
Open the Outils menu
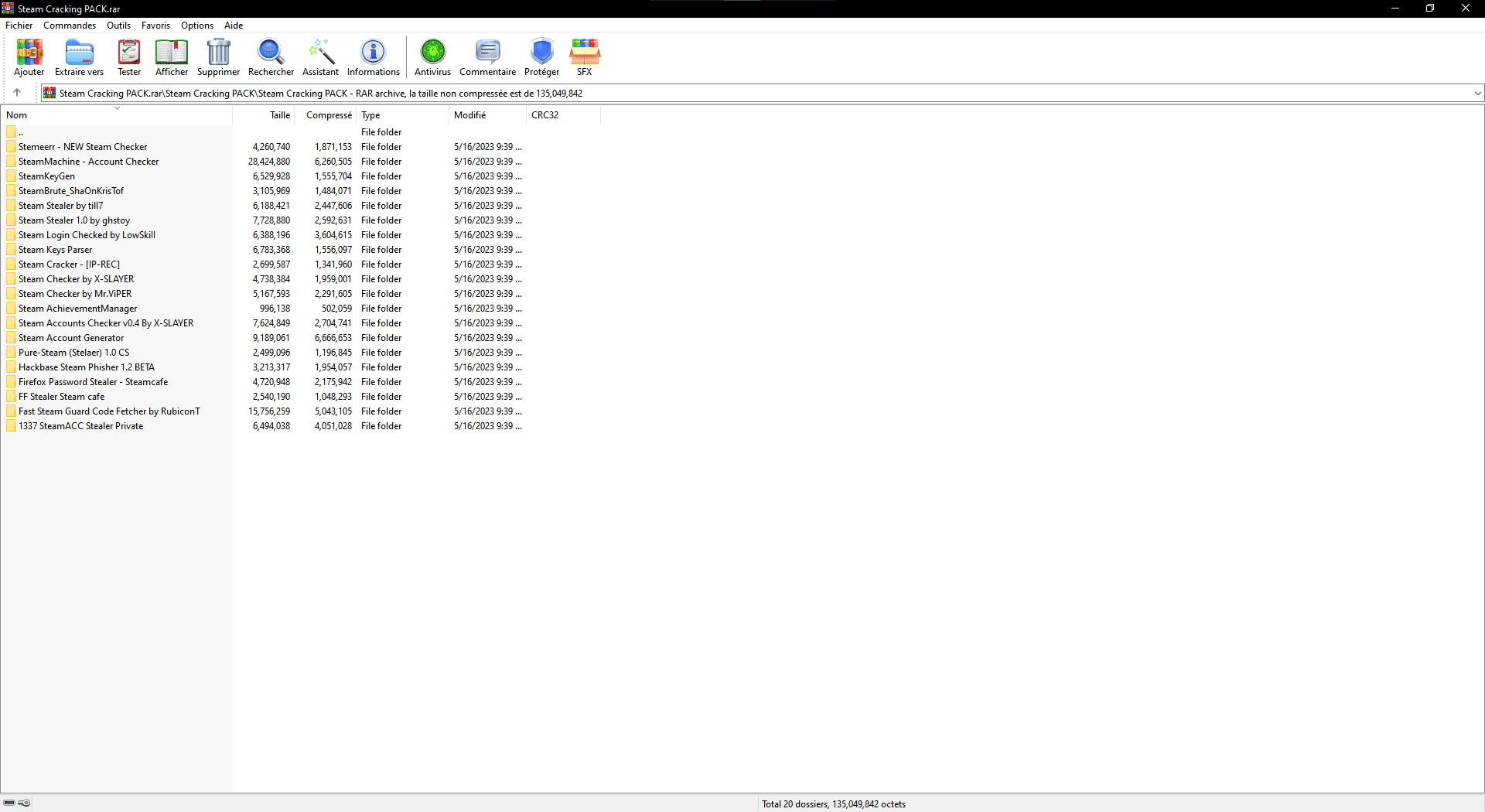coord(118,26)
